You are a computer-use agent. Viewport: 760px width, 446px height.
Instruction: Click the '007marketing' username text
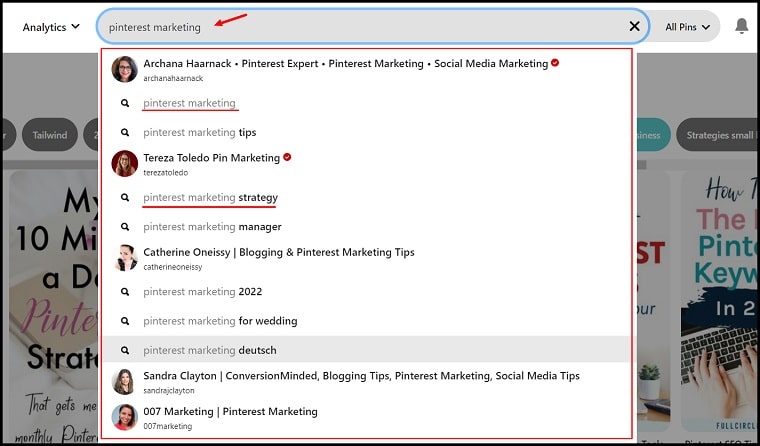point(168,426)
